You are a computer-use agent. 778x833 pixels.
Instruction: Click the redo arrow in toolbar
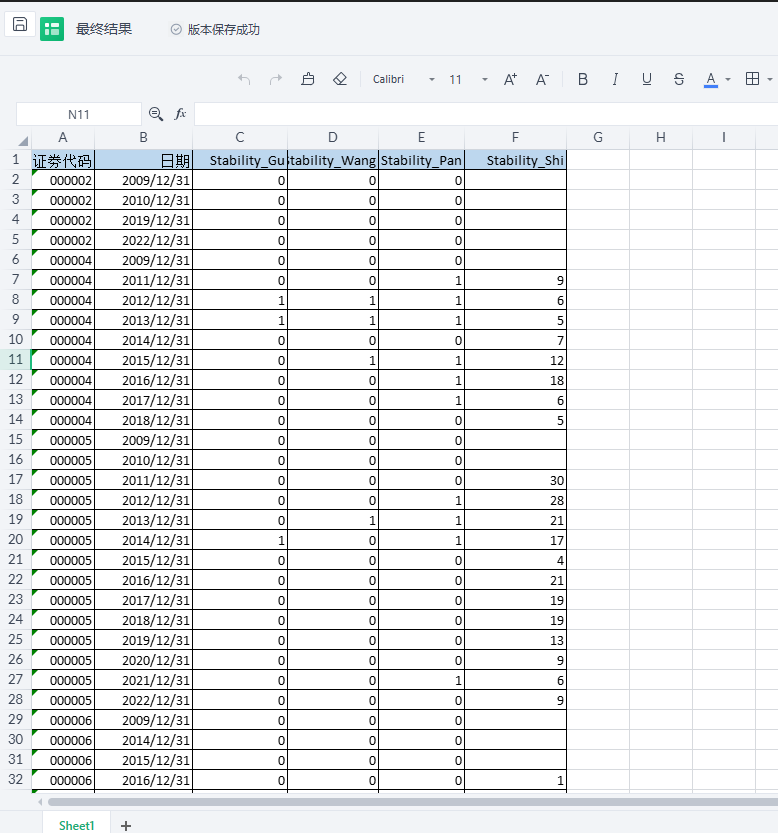coord(276,79)
